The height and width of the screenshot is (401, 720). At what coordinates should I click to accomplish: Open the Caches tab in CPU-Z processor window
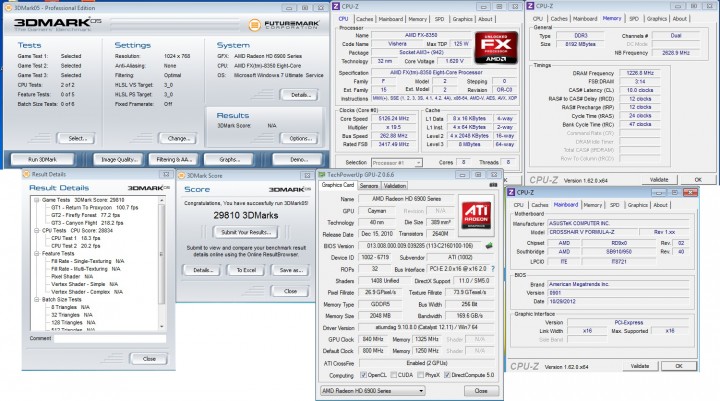pos(365,19)
